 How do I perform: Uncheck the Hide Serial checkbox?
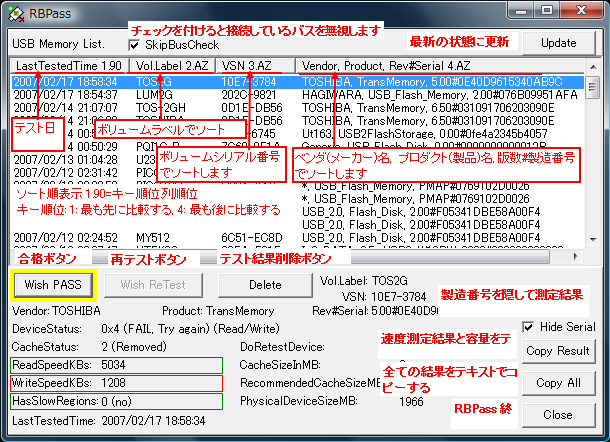coord(529,327)
